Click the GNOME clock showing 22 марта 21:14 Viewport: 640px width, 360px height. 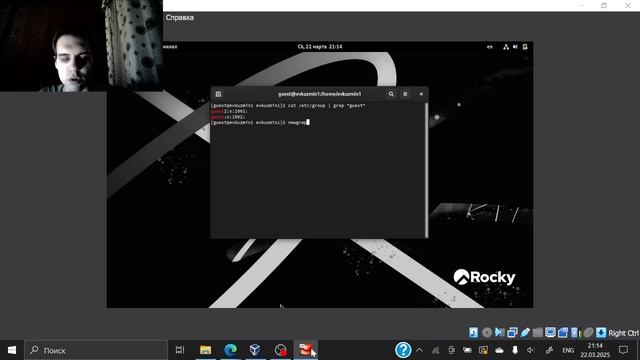click(x=320, y=47)
